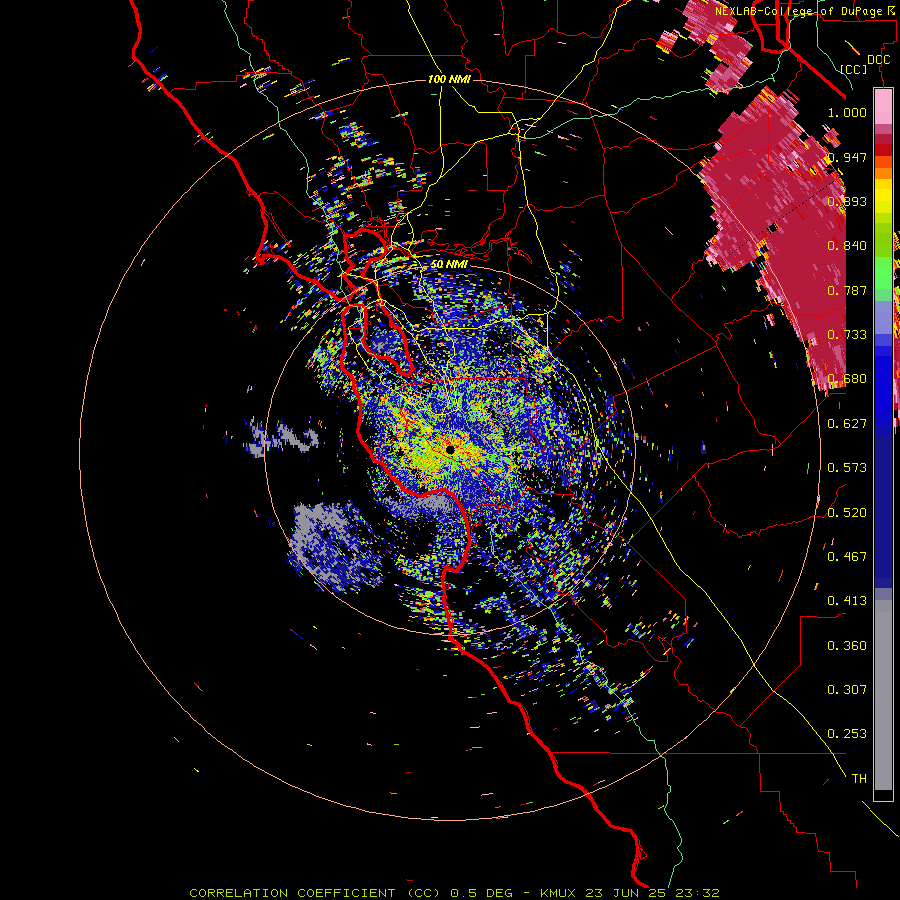Select the yellow segment of the color bar
This screenshot has height=900, width=900.
pos(883,196)
